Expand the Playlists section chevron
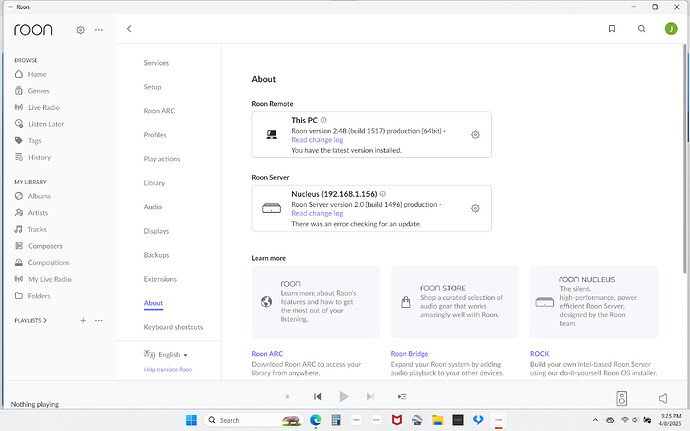 click(x=45, y=320)
